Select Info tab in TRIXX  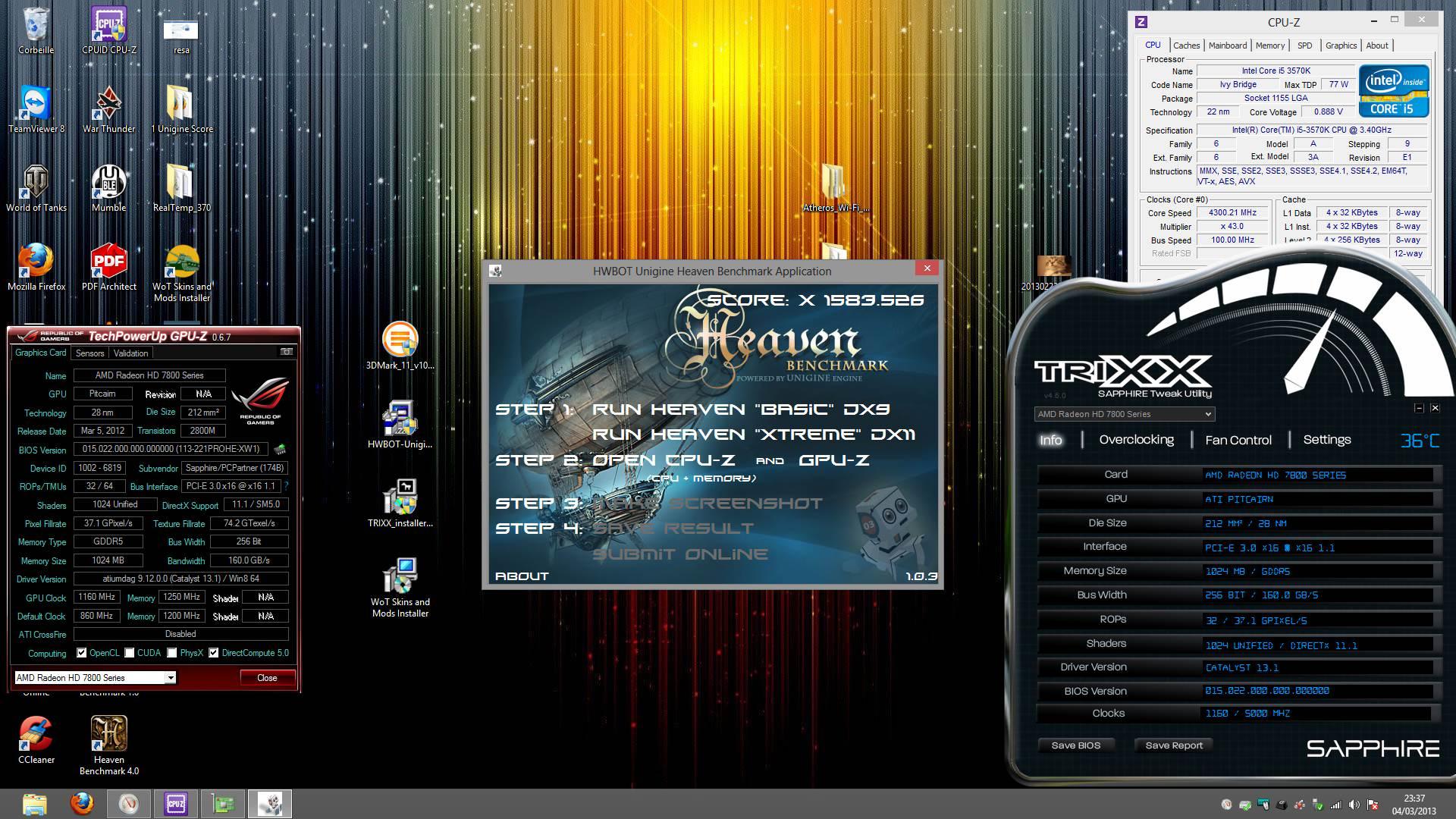1050,440
